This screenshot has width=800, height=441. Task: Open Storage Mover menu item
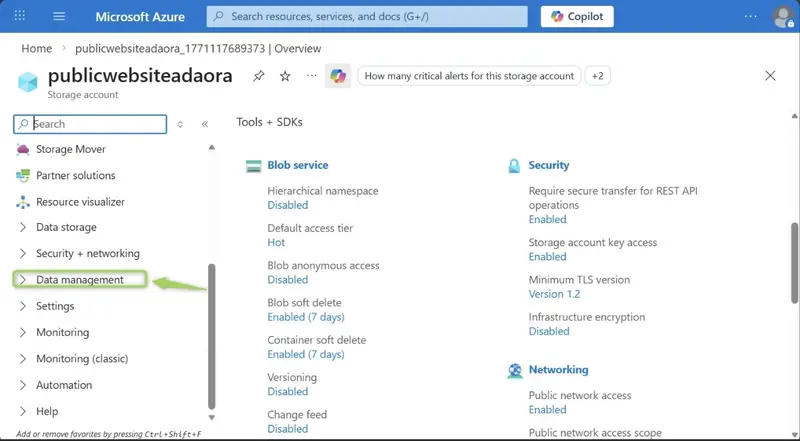(x=71, y=150)
